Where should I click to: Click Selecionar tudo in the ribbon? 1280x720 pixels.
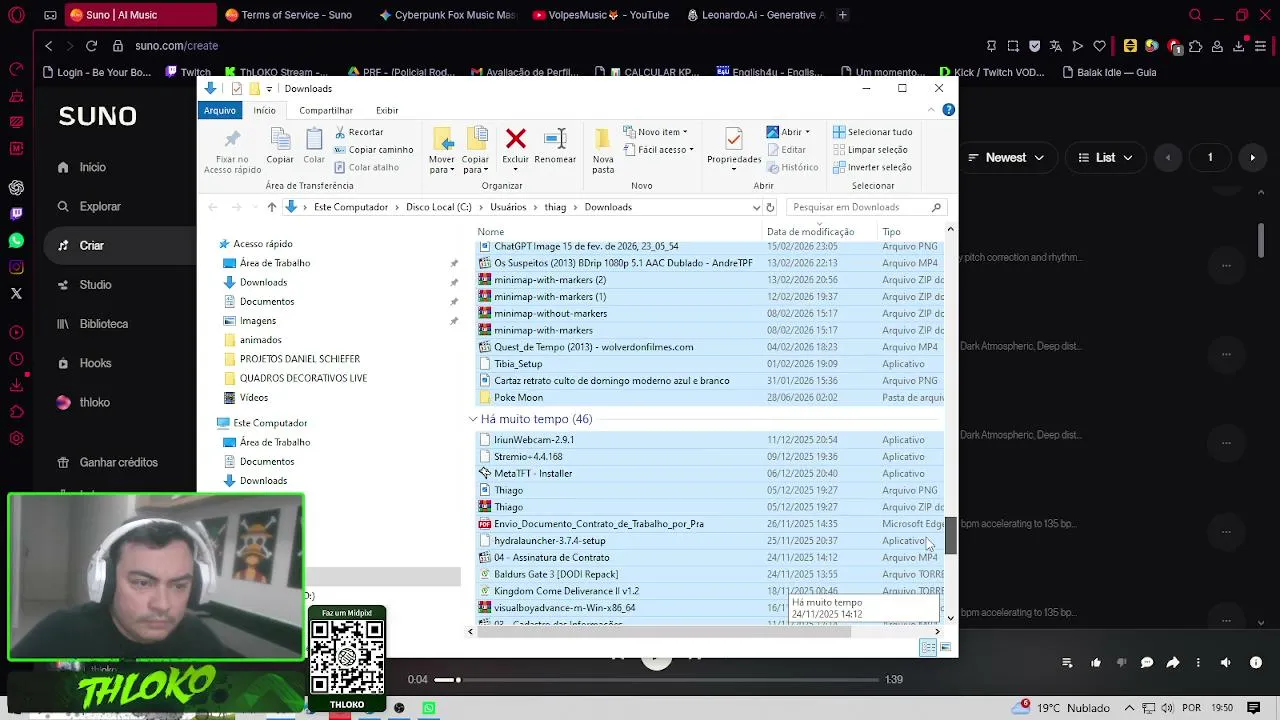point(872,132)
